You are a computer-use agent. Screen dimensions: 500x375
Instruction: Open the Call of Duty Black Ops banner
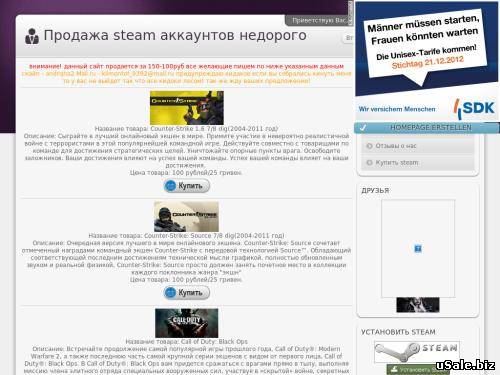[186, 323]
